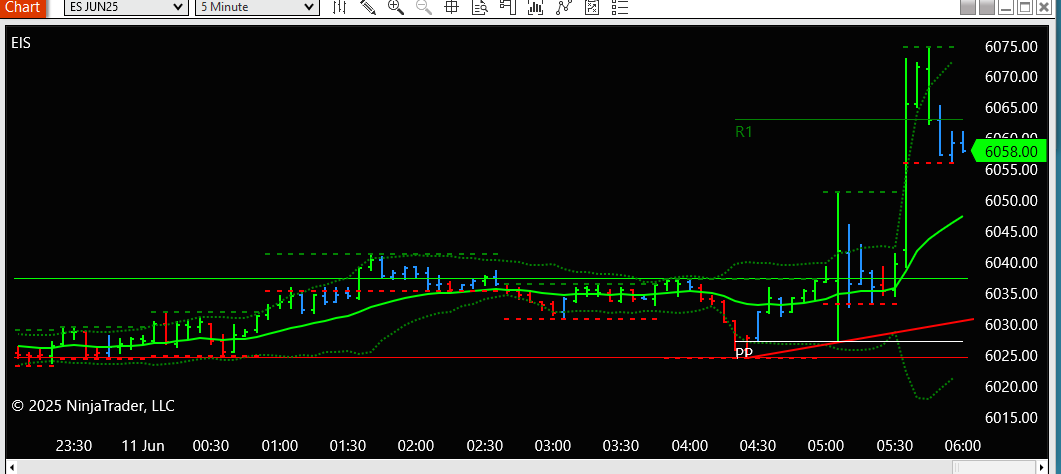Click the red rising trend line
1061x474 pixels.
tap(859, 337)
